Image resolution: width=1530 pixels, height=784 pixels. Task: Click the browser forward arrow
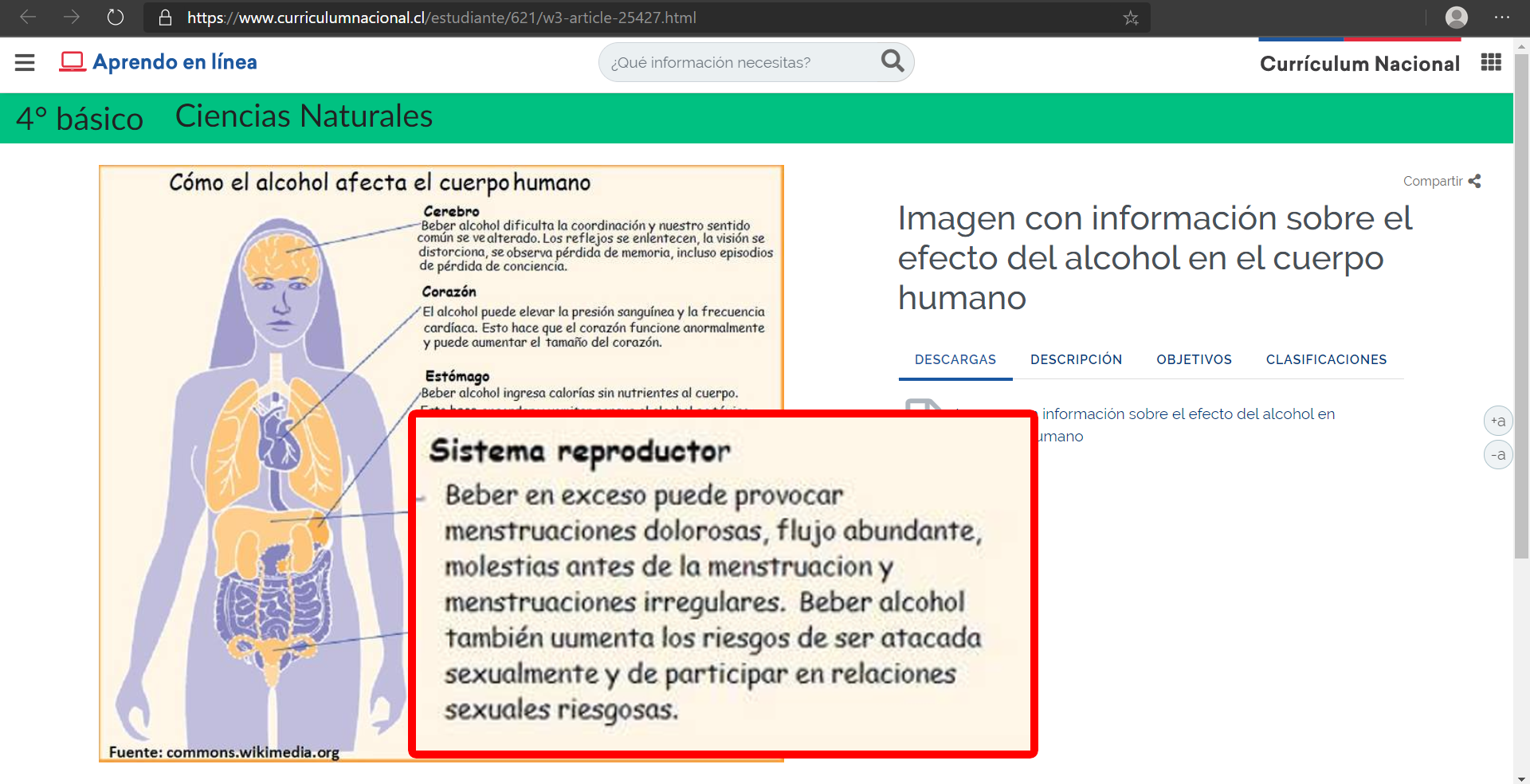coord(72,17)
